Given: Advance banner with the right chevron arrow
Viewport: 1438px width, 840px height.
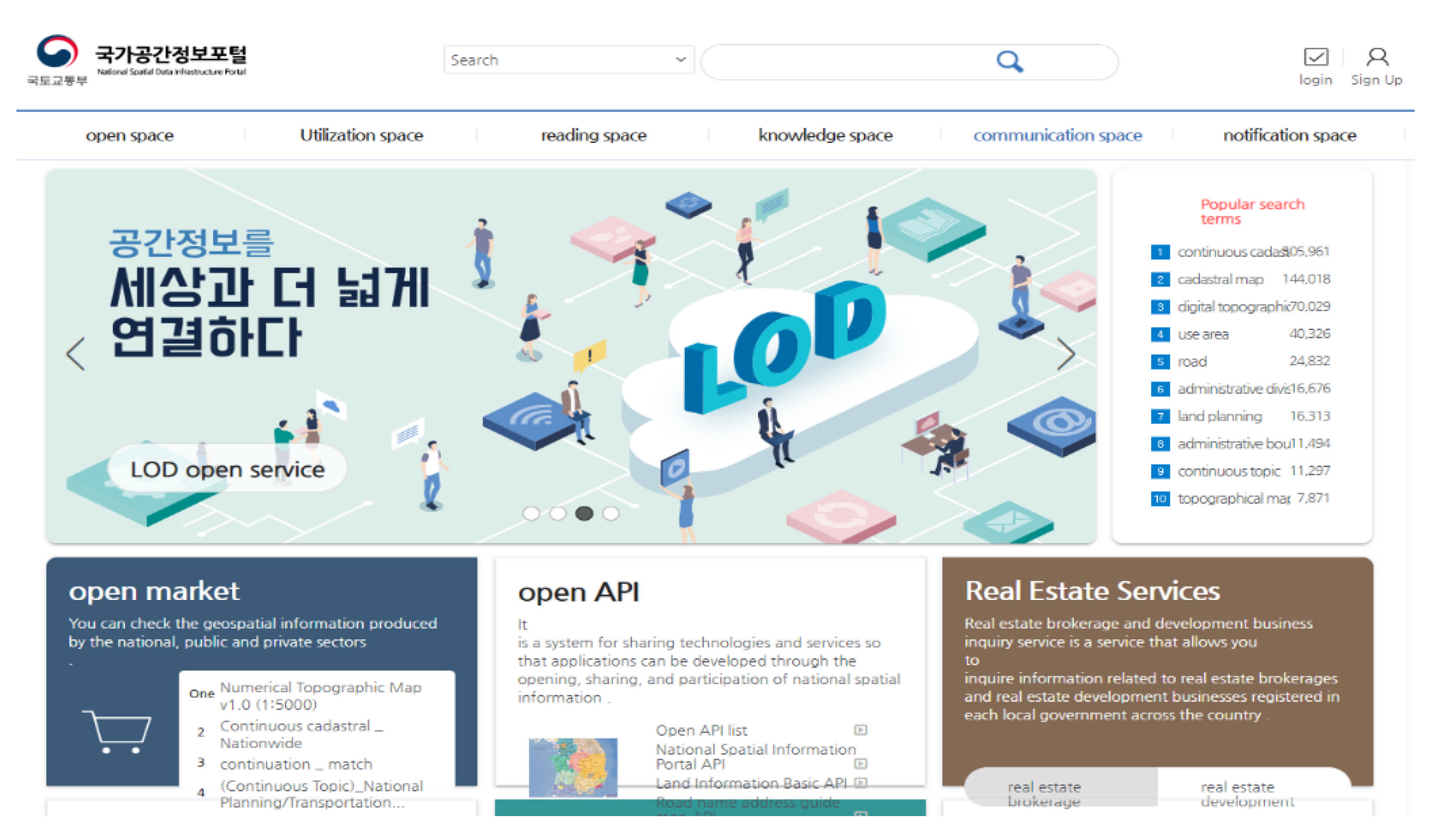Looking at the screenshot, I should [1065, 354].
